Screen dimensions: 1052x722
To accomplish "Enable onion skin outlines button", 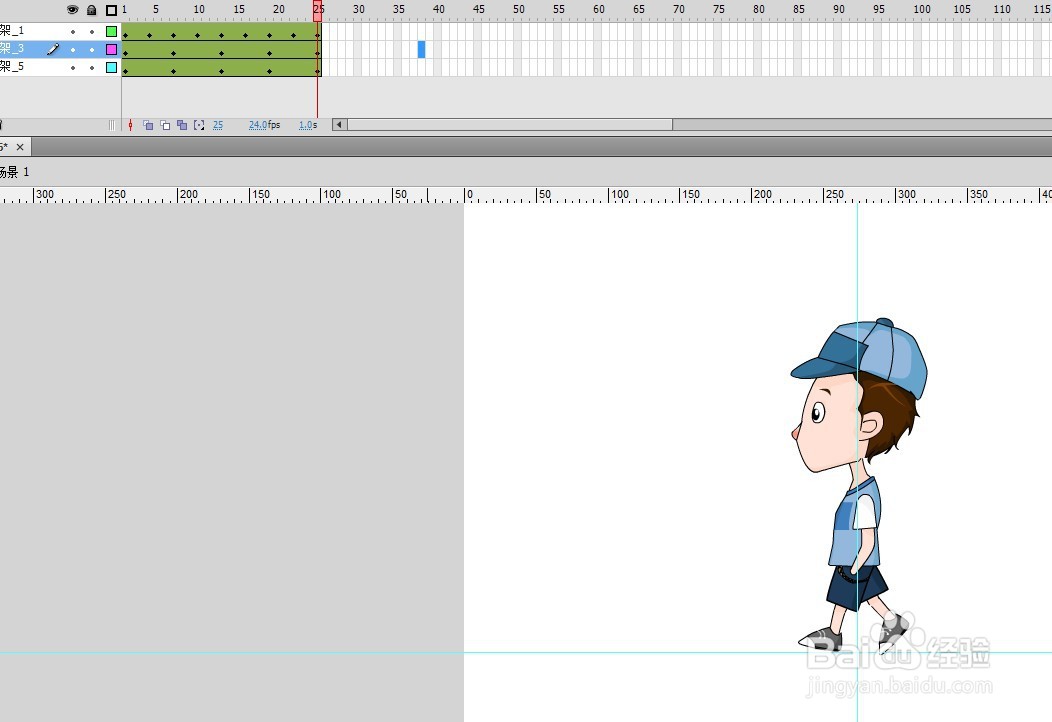I will (x=165, y=125).
